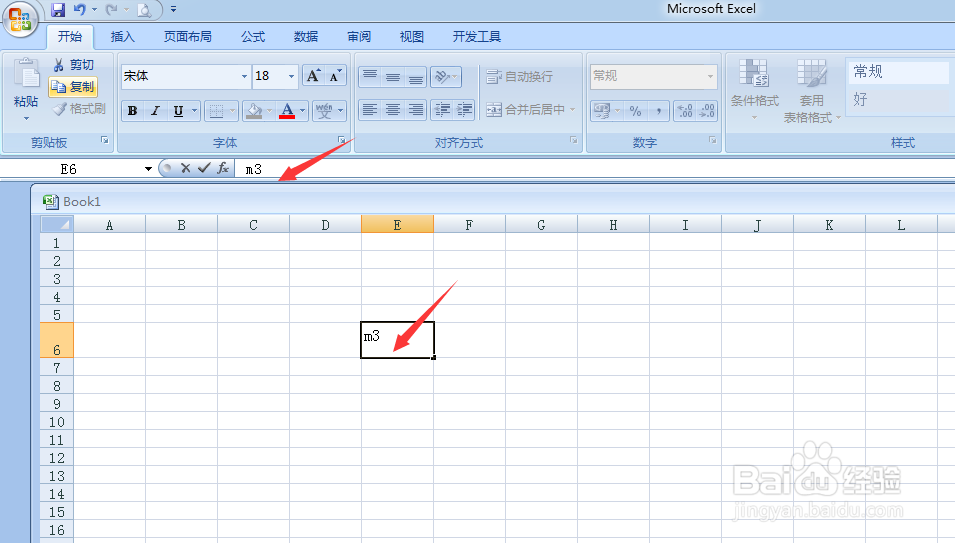Paste clipboard contents with 粘贴

(x=26, y=88)
